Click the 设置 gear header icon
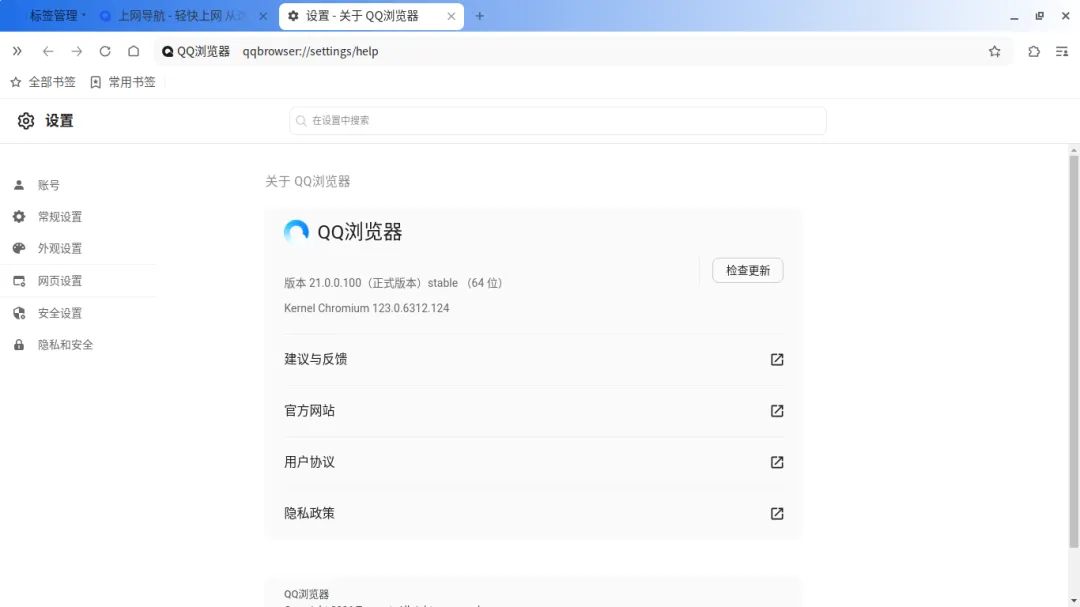 point(25,121)
